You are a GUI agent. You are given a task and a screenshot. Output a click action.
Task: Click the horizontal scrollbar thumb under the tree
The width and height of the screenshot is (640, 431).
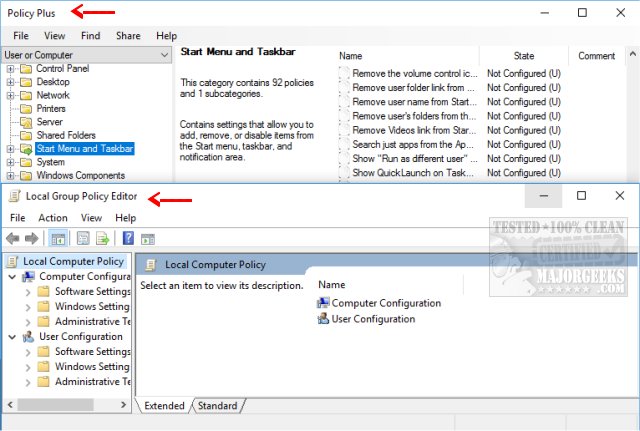coord(56,405)
